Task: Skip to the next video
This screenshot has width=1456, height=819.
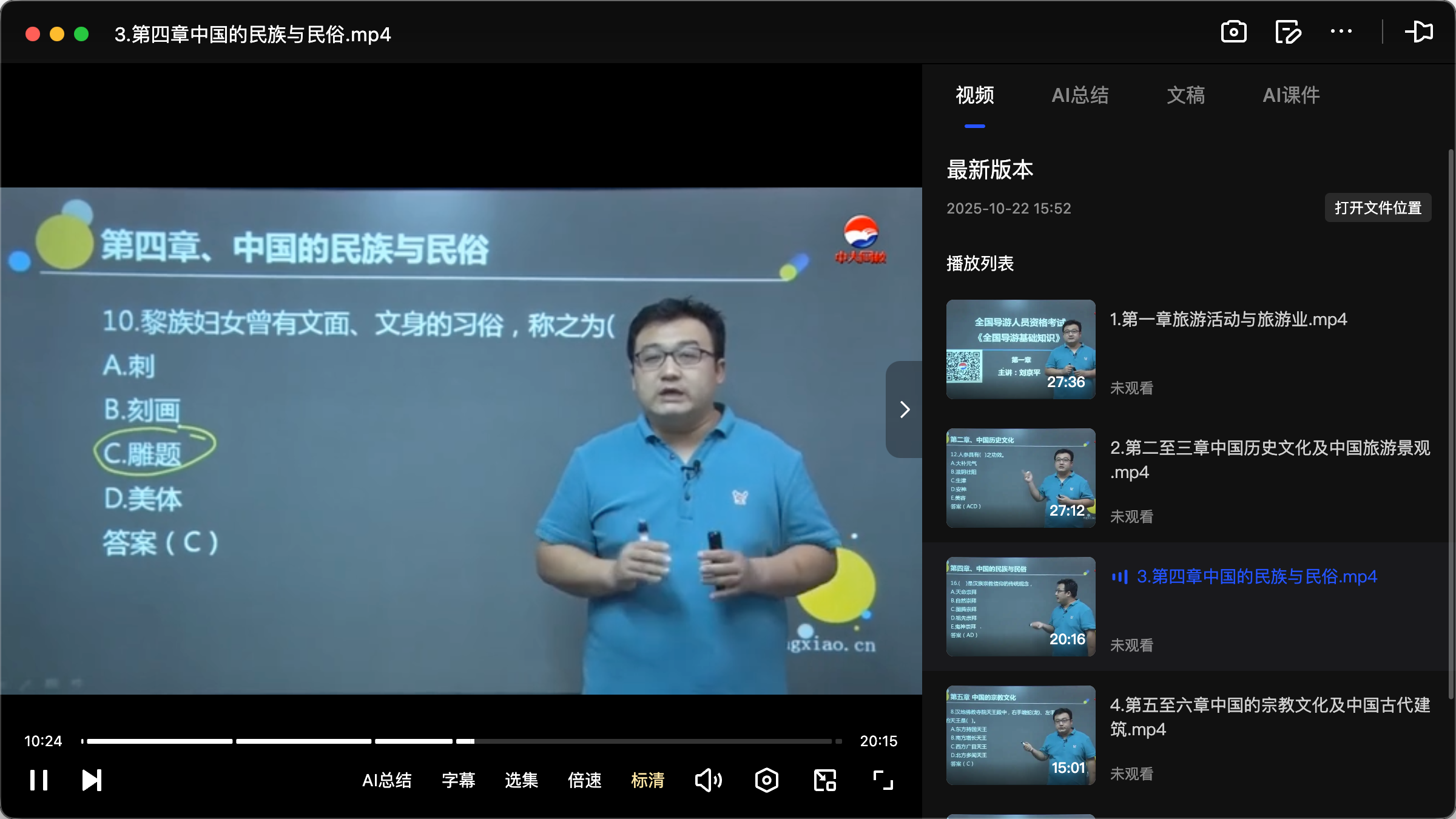Action: 91,781
